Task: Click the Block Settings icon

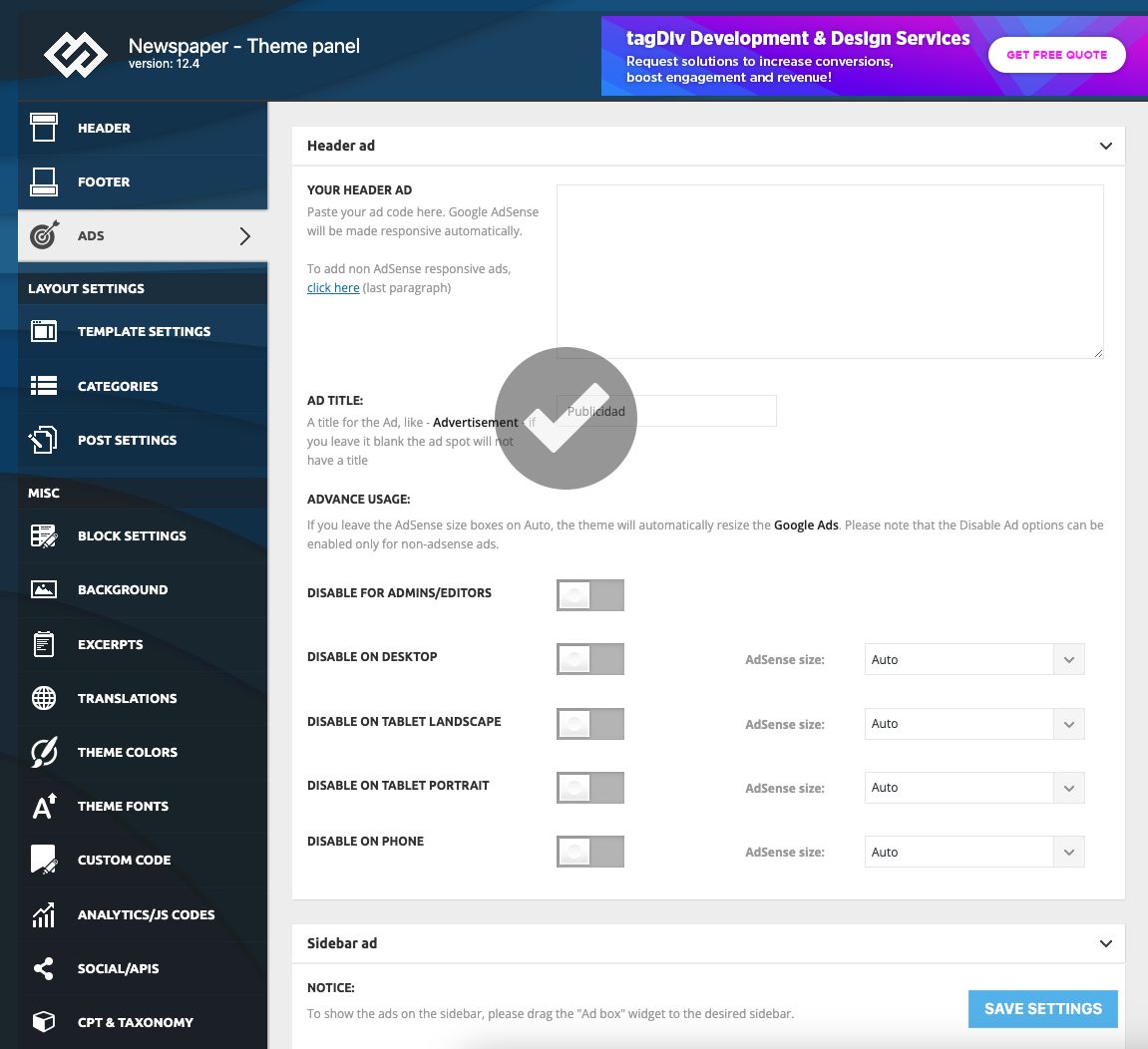Action: pyautogui.click(x=44, y=535)
